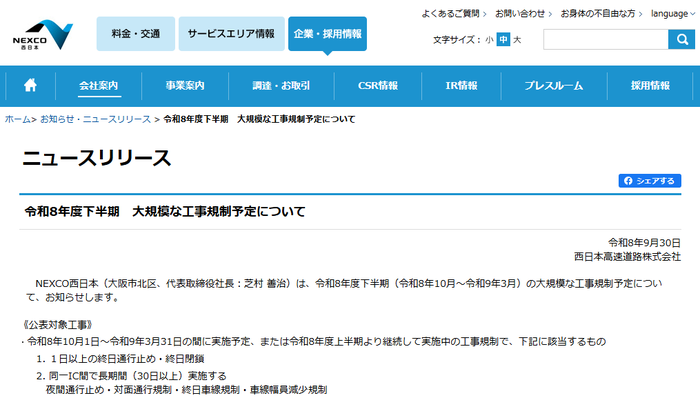Go to ホーム breadcrumb link

[17, 119]
